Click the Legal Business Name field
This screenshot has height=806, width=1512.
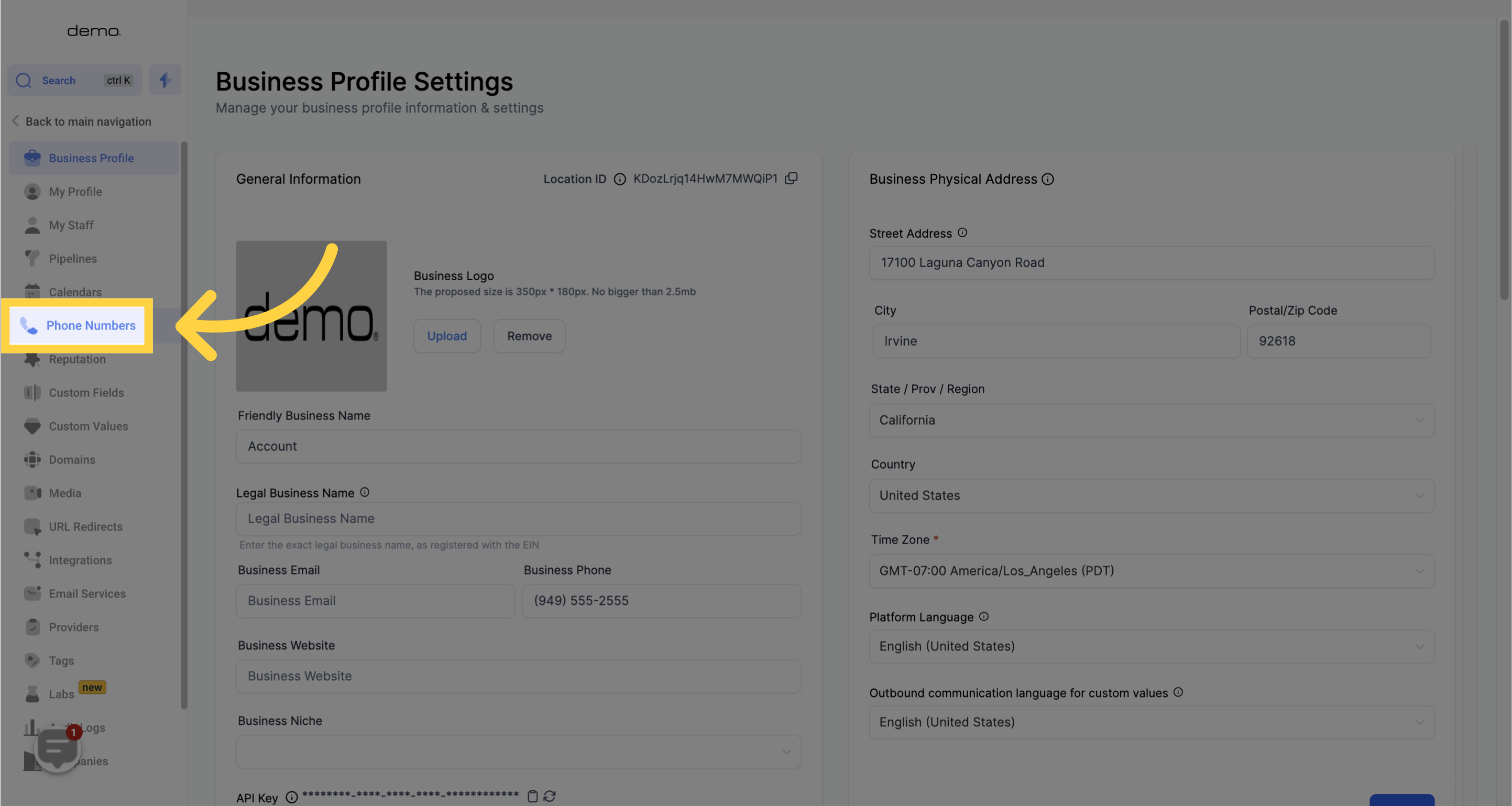pyautogui.click(x=518, y=518)
